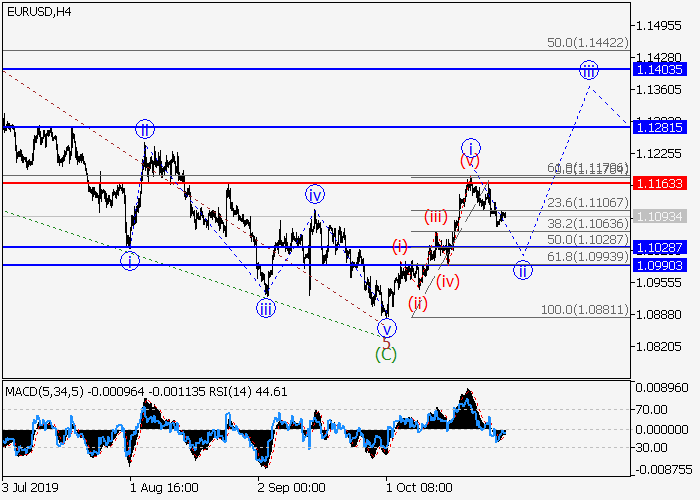The width and height of the screenshot is (700, 500).
Task: Click the red (iv) wave label
Action: 448,281
